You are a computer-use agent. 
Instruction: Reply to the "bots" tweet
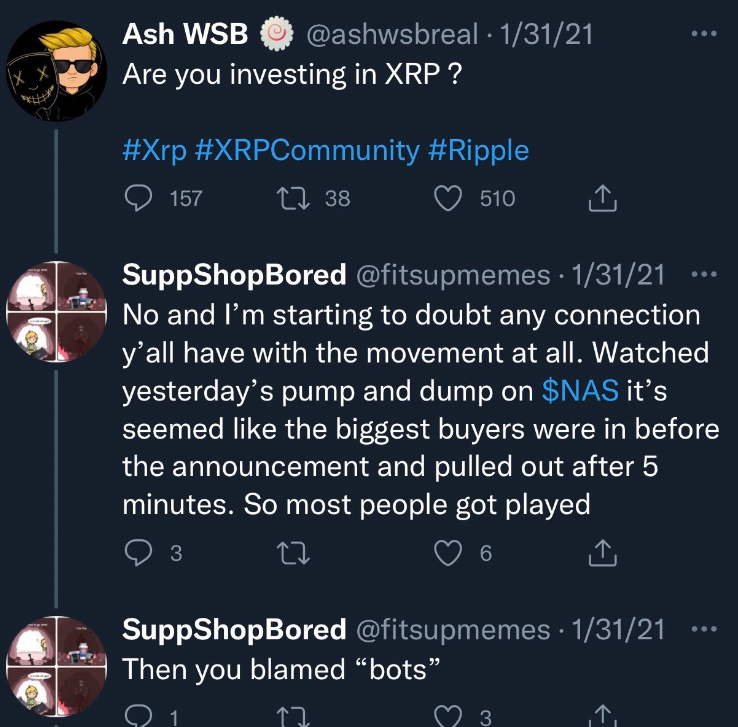[137, 716]
